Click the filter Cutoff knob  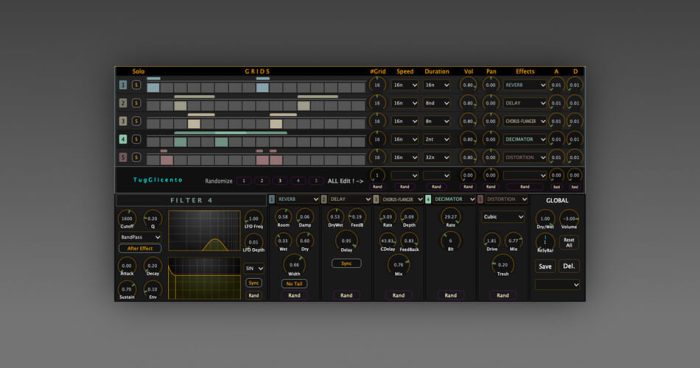pos(127,218)
